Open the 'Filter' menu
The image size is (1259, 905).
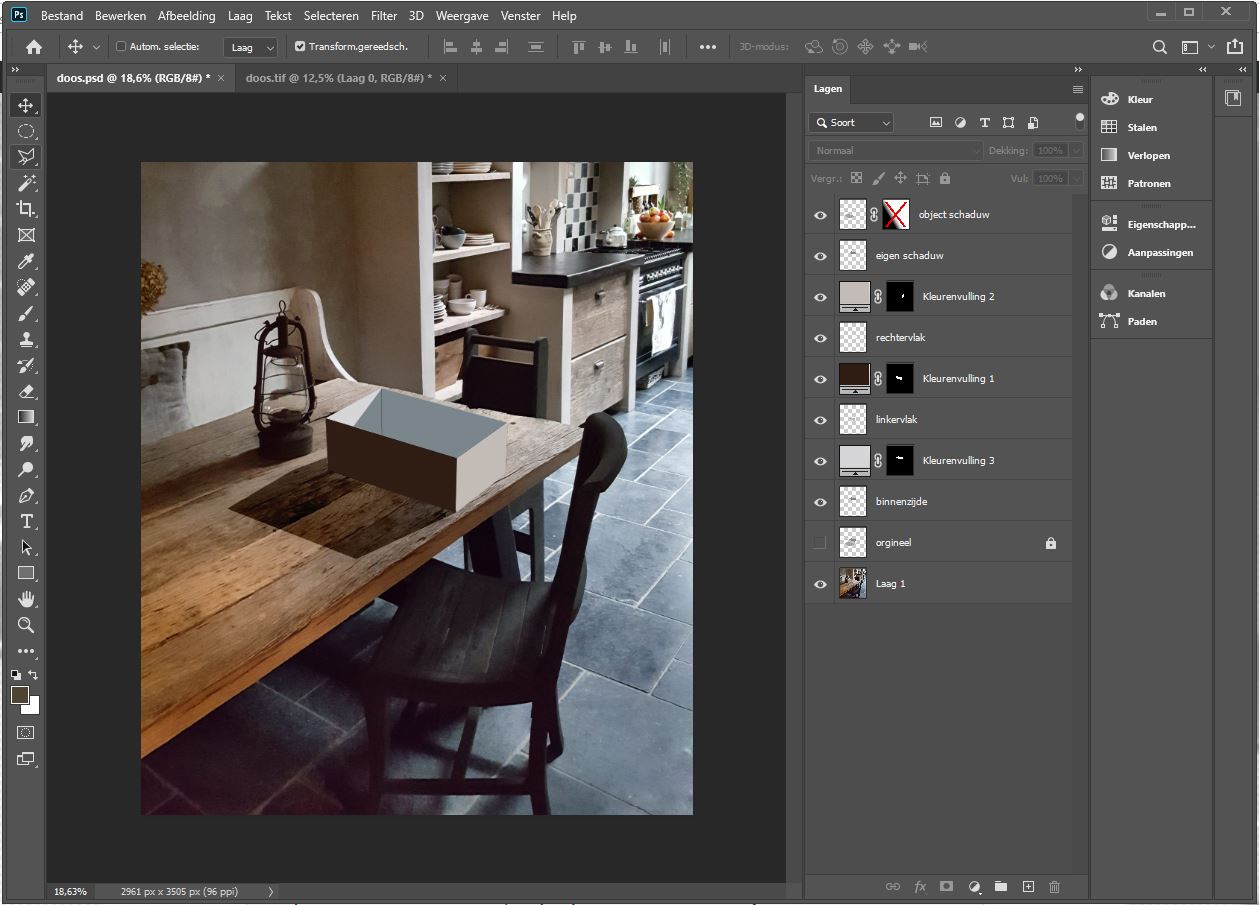(384, 16)
